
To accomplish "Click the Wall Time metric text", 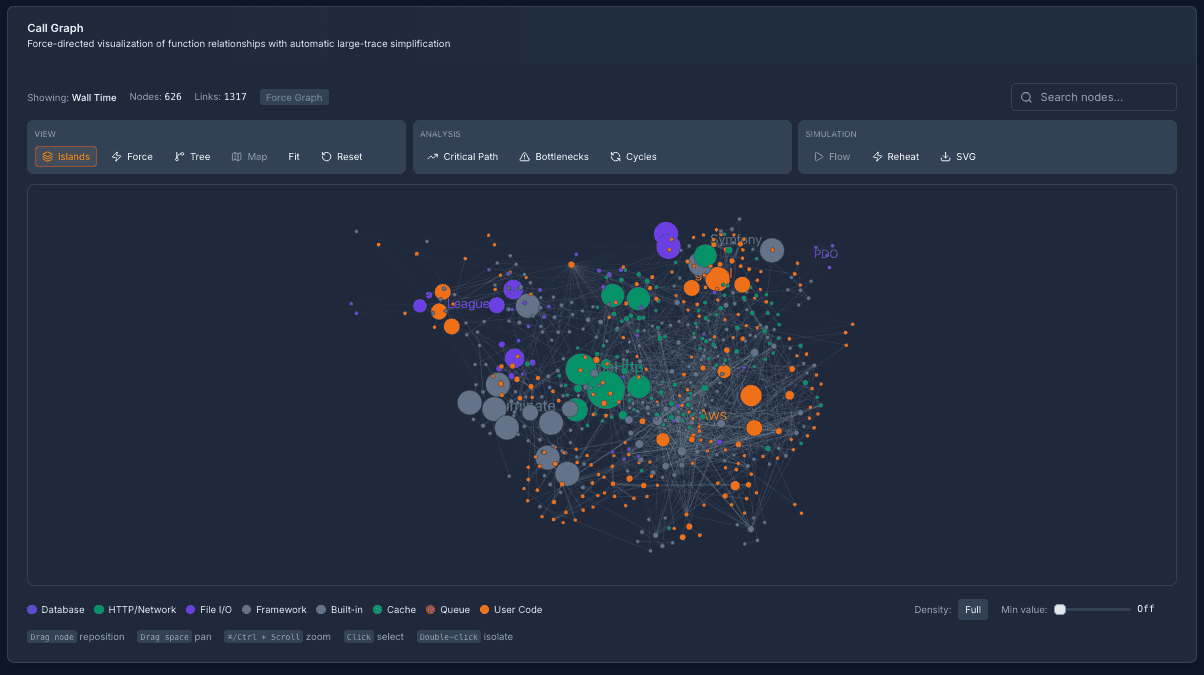I will [94, 97].
